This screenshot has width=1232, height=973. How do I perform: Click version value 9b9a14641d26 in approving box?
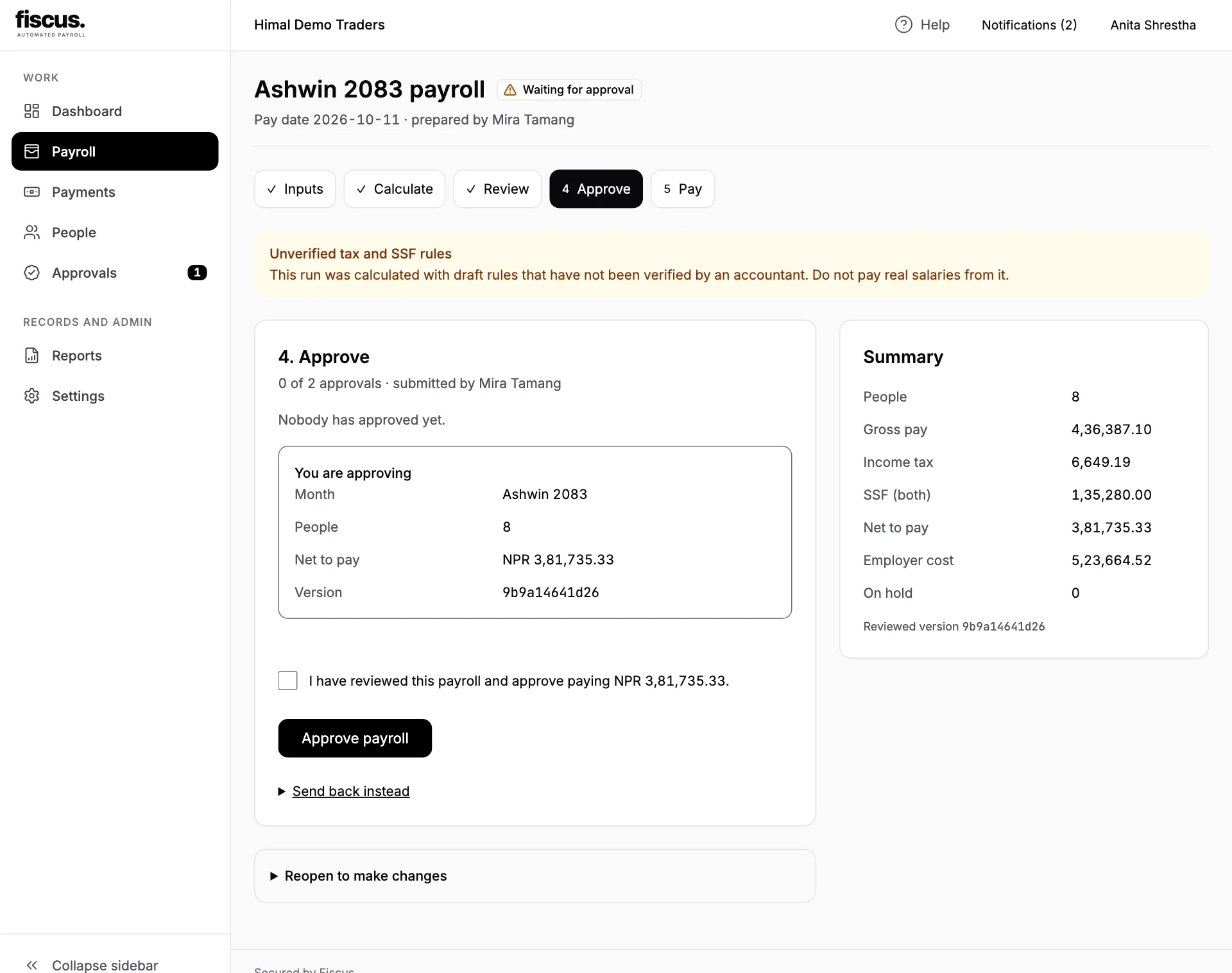(x=551, y=593)
